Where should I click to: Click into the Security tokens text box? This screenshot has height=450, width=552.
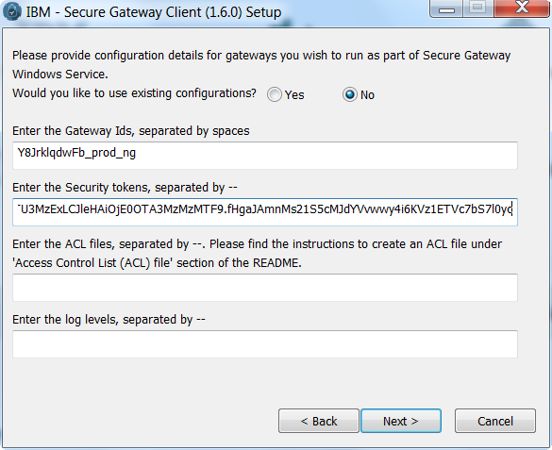pos(265,212)
